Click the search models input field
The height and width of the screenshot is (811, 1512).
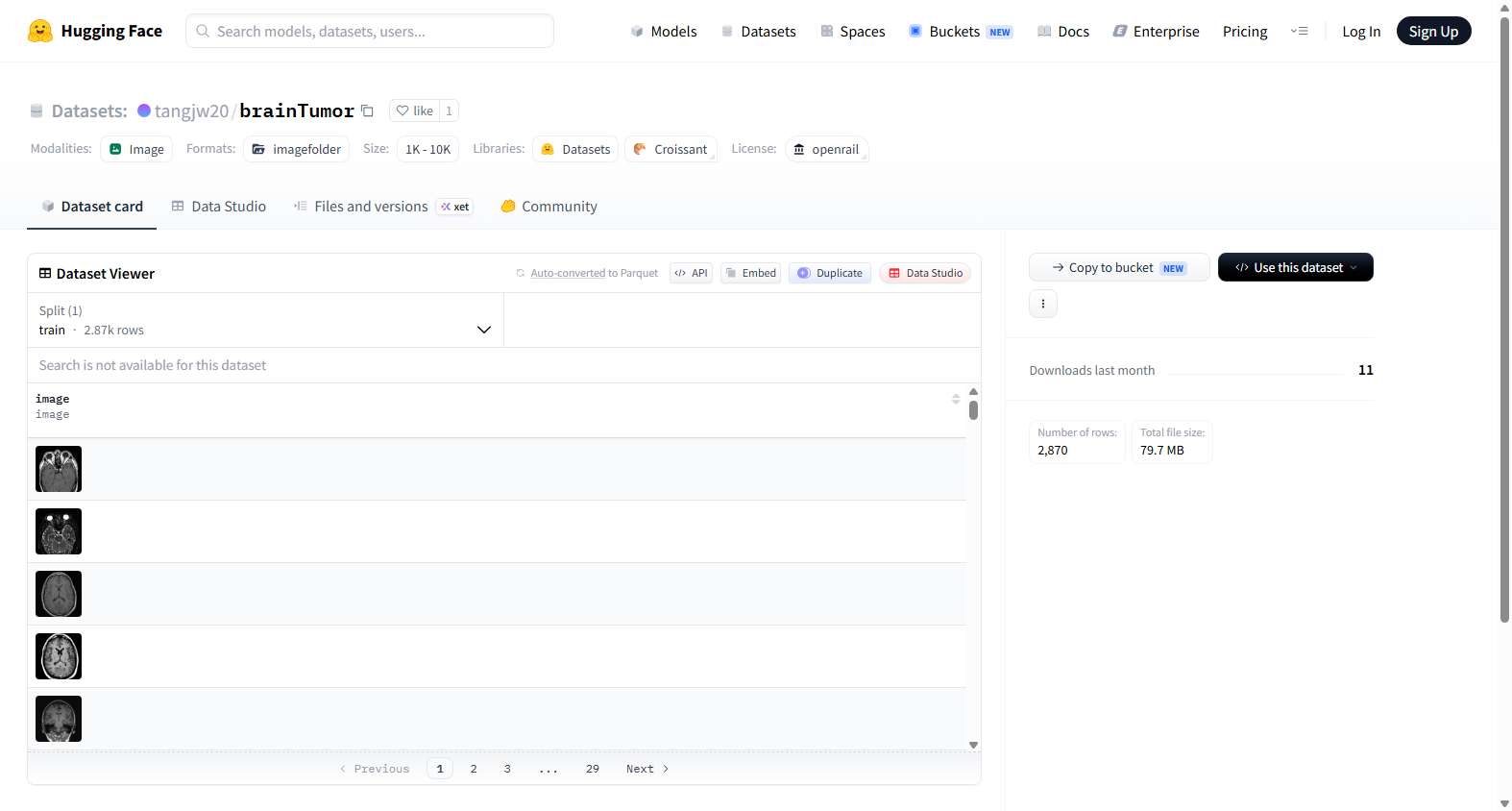pyautogui.click(x=370, y=31)
